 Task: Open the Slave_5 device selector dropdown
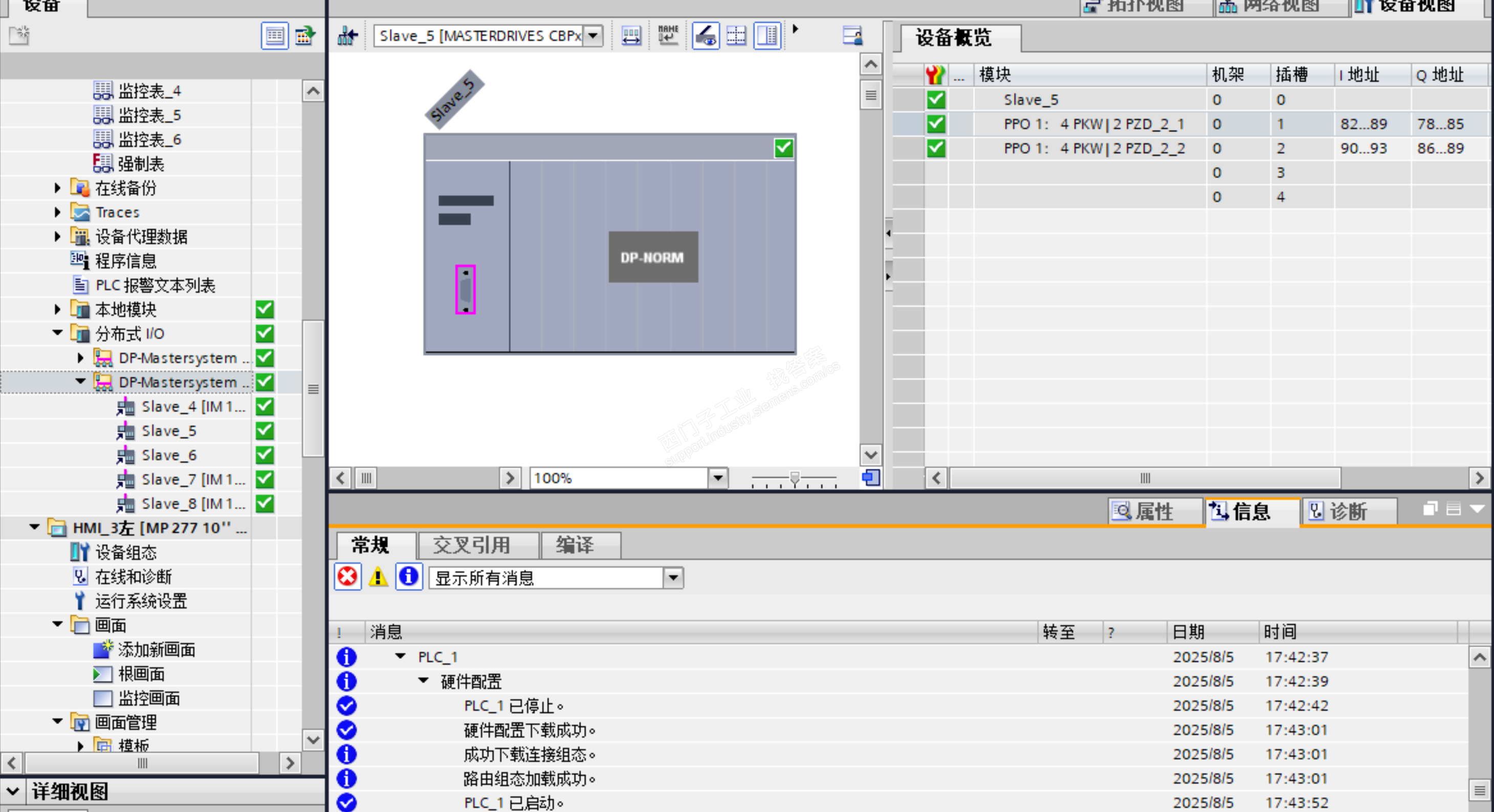(592, 36)
